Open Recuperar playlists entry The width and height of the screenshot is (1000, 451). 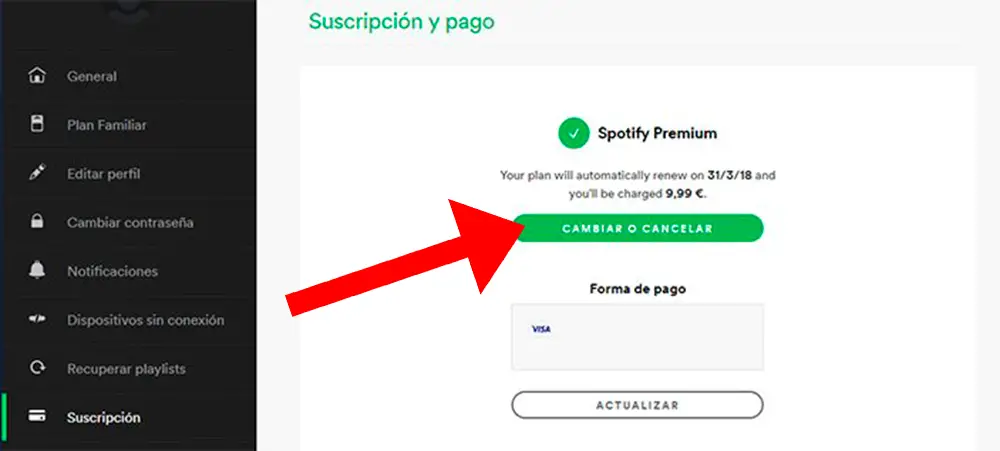click(128, 368)
